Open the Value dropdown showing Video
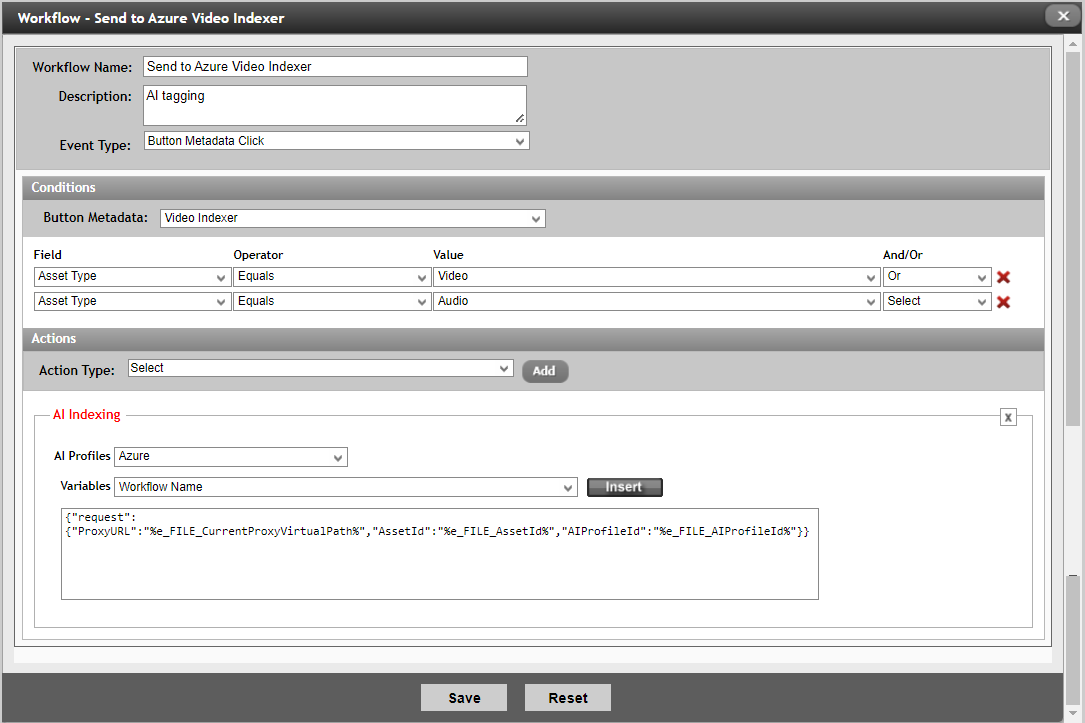Image resolution: width=1085 pixels, height=723 pixels. pyautogui.click(x=657, y=277)
